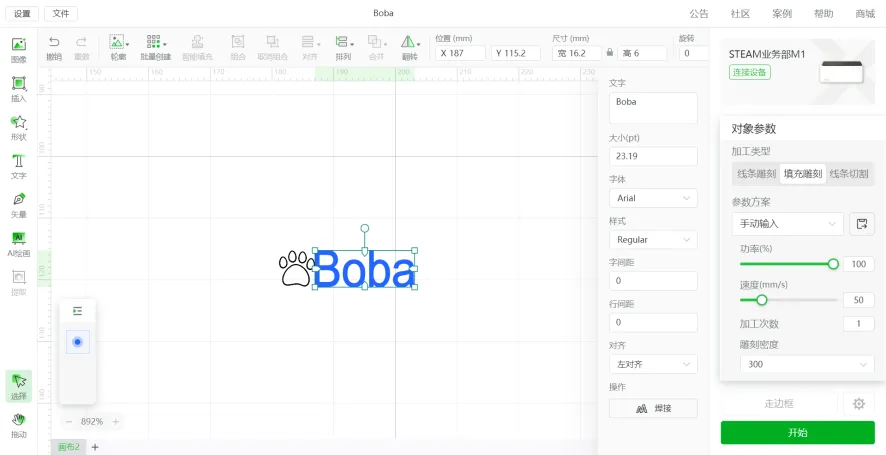Select the 矢量 vector pen tool
The width and height of the screenshot is (886, 455).
tap(19, 205)
